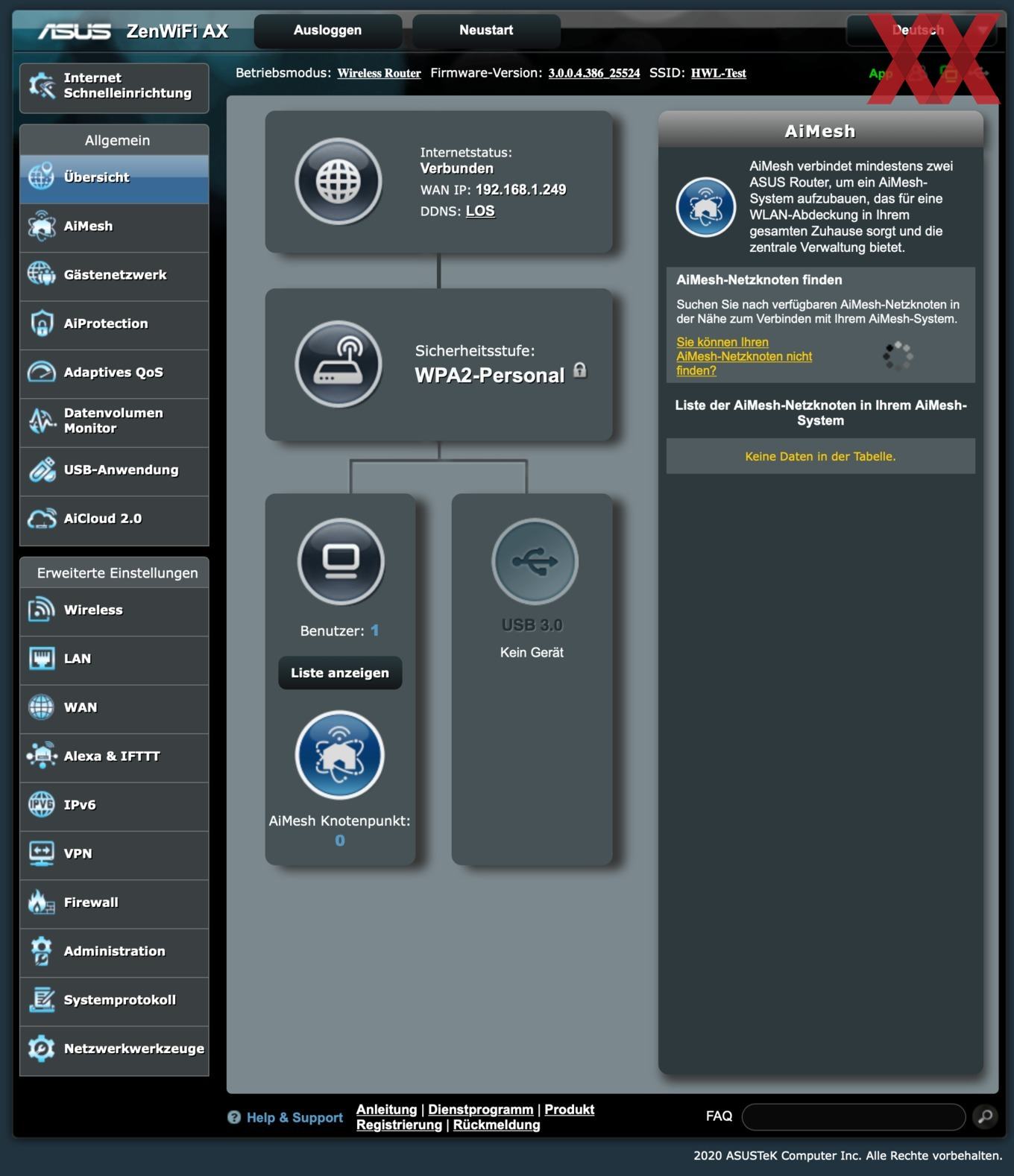Click the Übersicht globe icon

coord(42,177)
